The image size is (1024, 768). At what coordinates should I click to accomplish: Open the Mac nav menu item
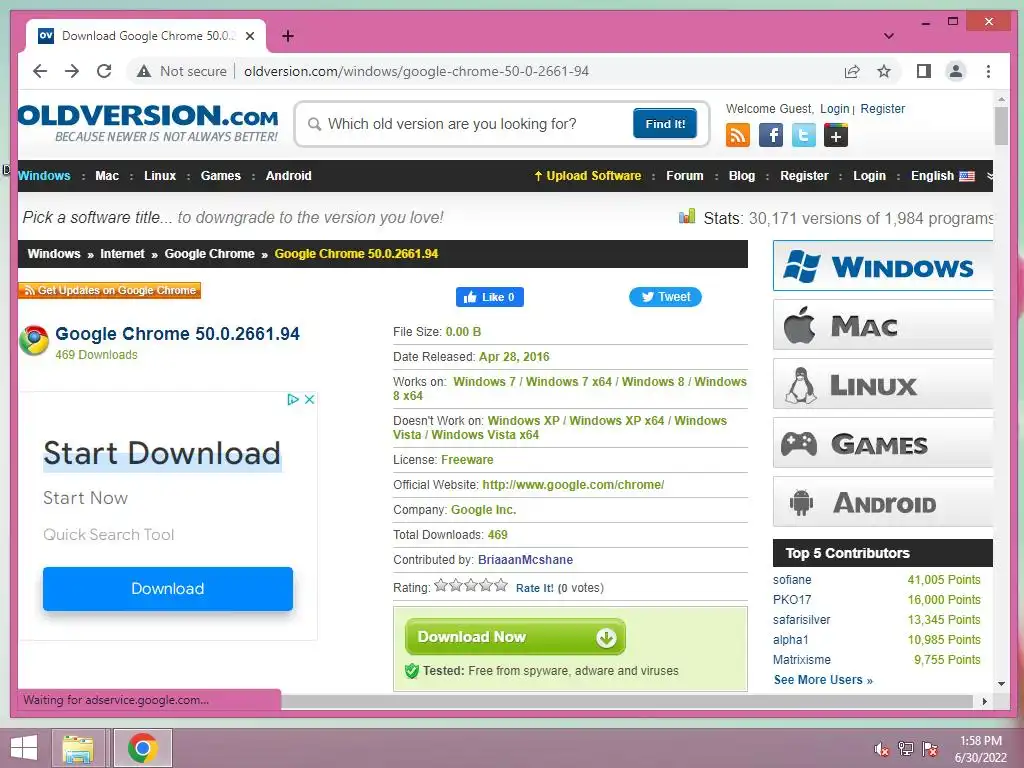pyautogui.click(x=107, y=176)
